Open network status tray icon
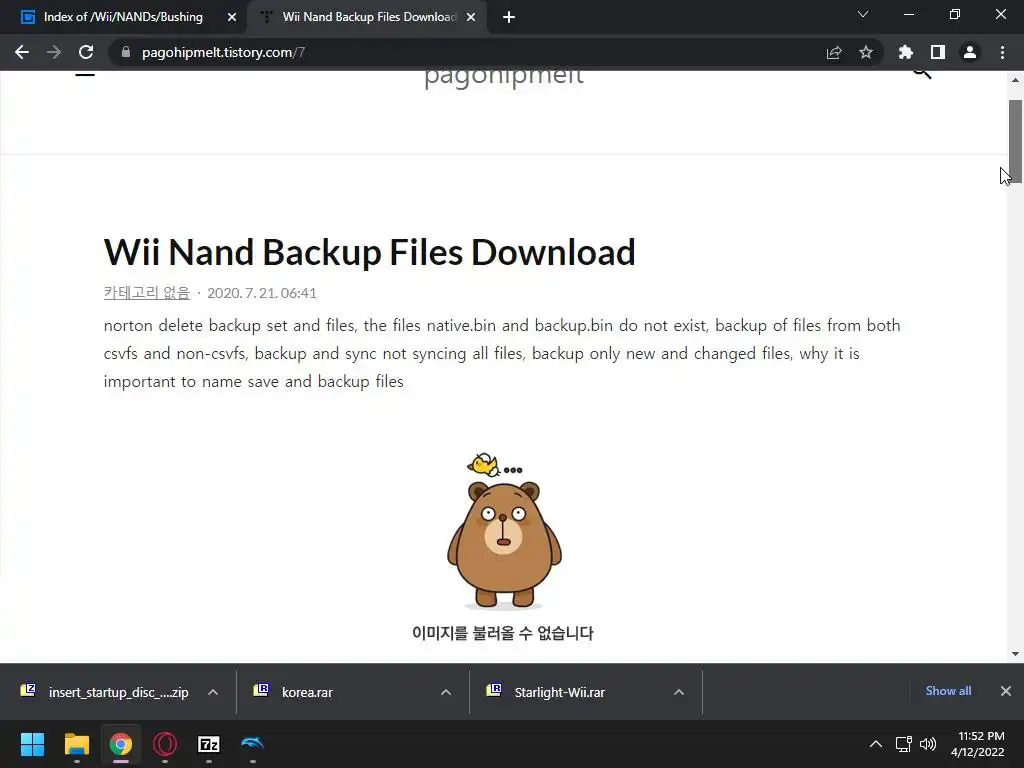The image size is (1024, 768). pyautogui.click(x=904, y=744)
